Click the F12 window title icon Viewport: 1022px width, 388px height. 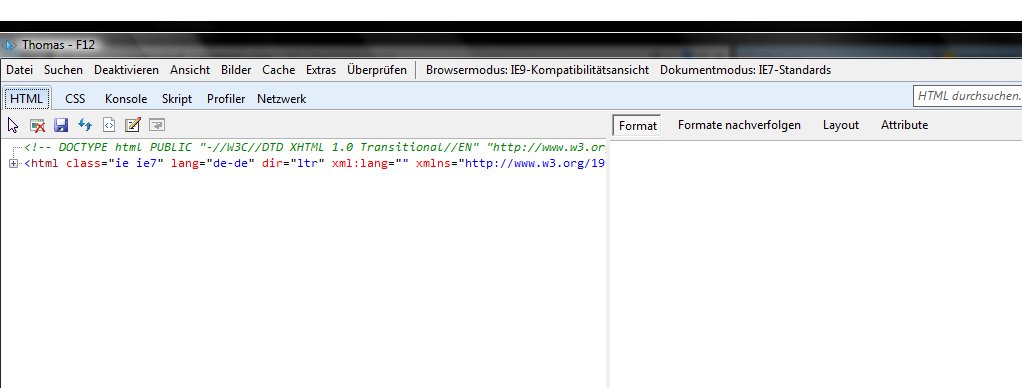coord(9,45)
